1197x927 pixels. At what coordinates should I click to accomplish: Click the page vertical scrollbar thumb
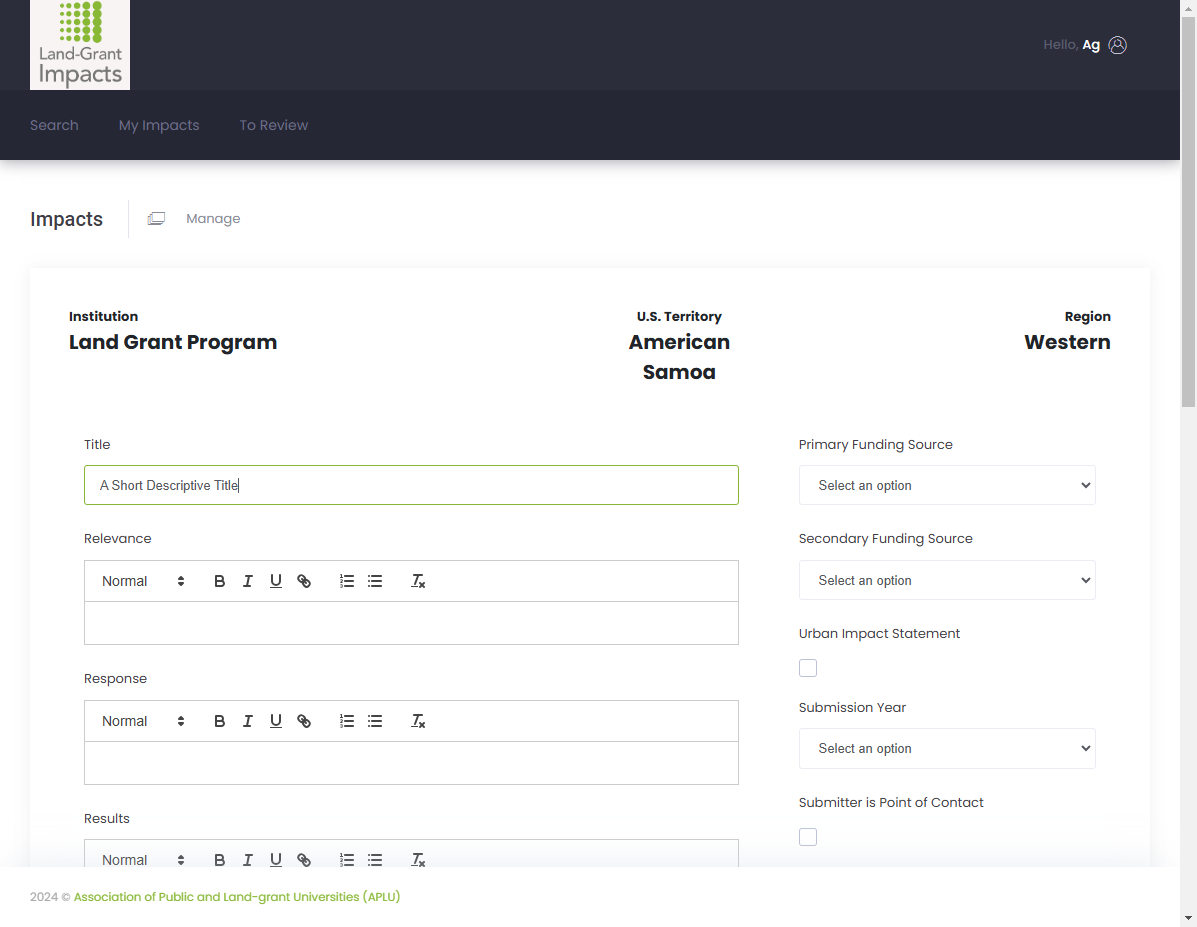point(1189,212)
